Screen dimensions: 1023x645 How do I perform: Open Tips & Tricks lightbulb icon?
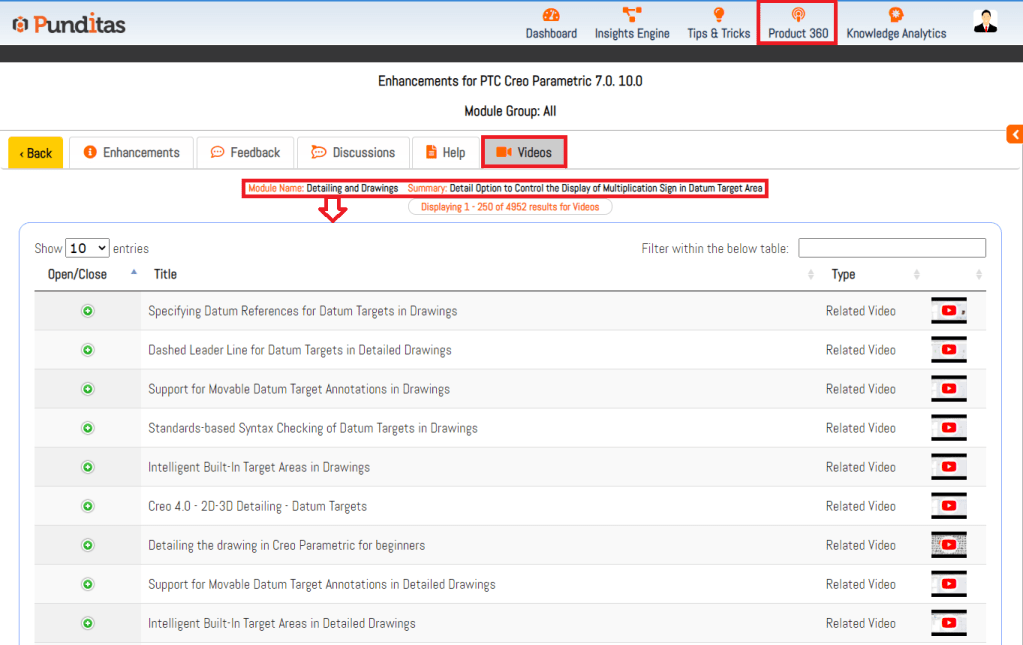click(718, 15)
